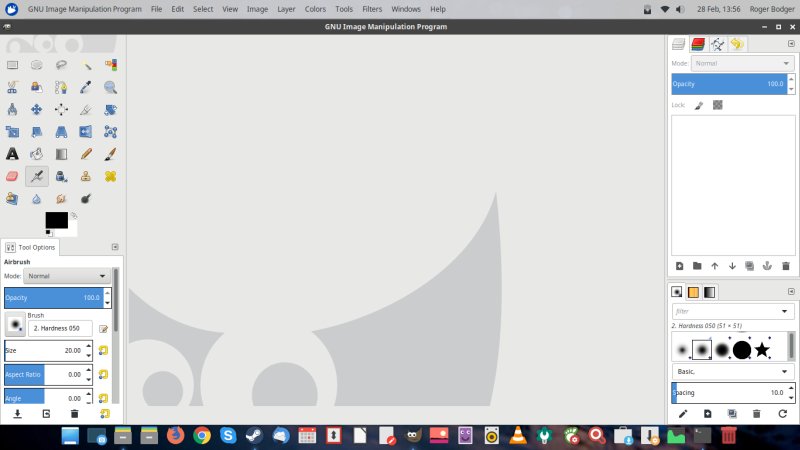Image resolution: width=800 pixels, height=450 pixels.
Task: Select the Measure compass tool
Action: (x=12, y=110)
